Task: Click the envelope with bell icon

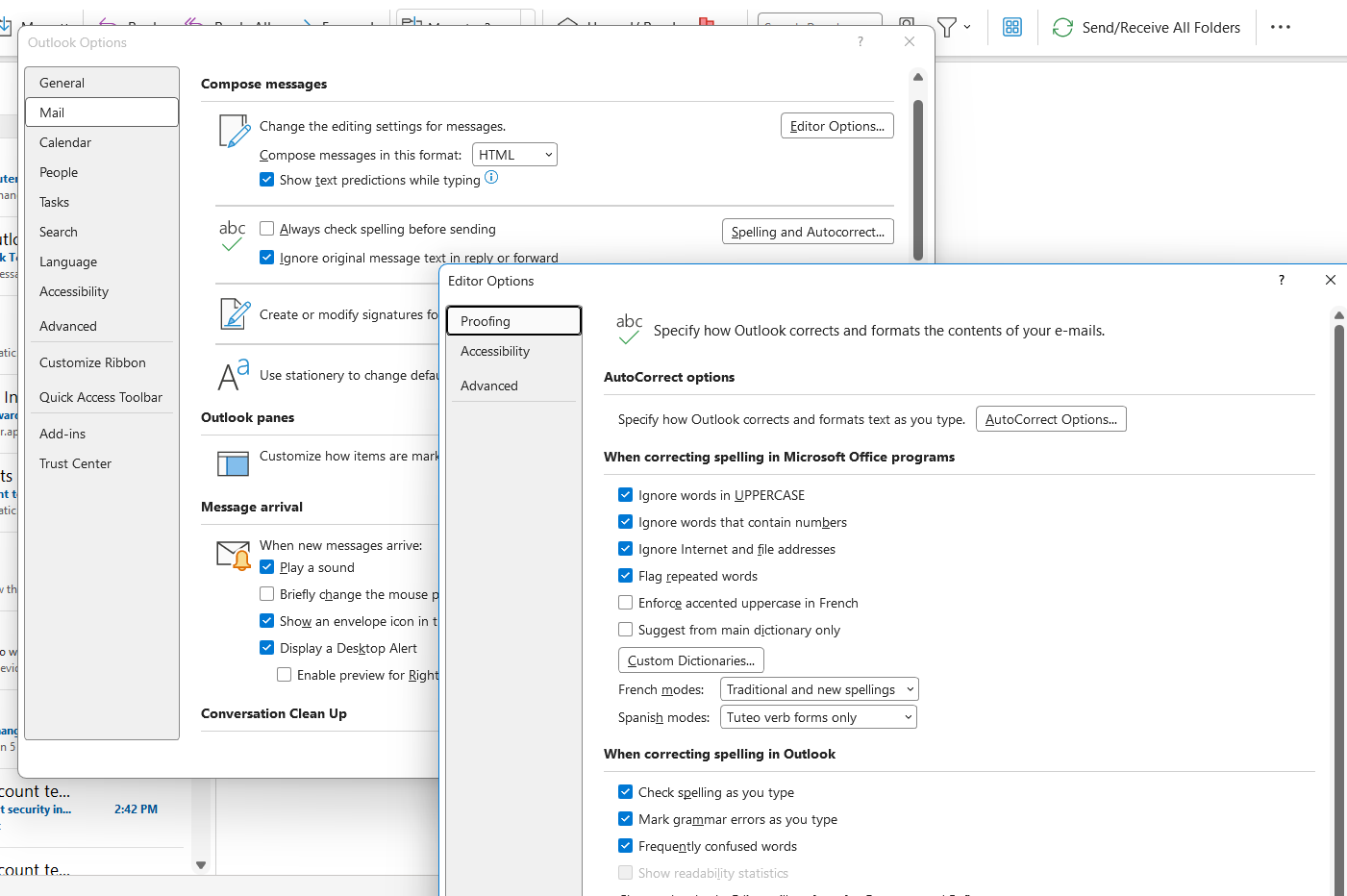Action: 234,555
